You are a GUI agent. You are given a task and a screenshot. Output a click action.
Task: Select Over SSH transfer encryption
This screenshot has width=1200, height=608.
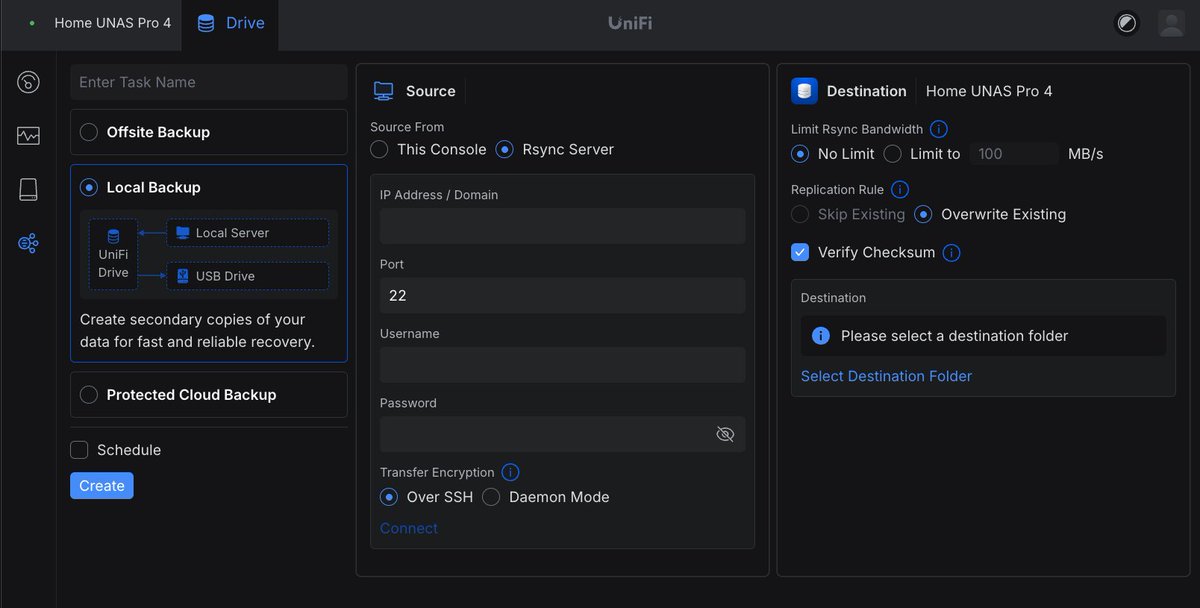[x=389, y=497]
